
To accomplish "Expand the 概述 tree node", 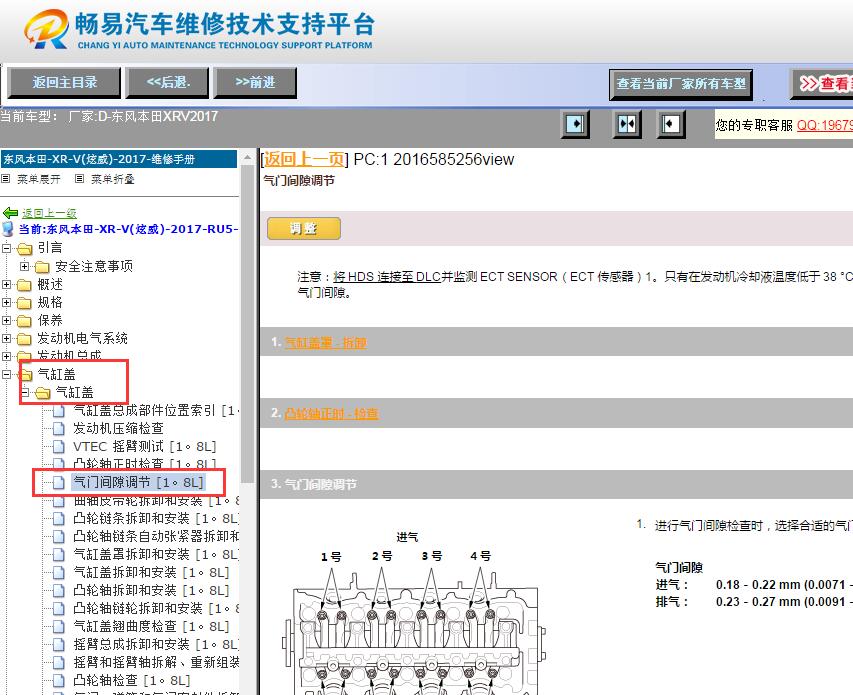I will 7,284.
